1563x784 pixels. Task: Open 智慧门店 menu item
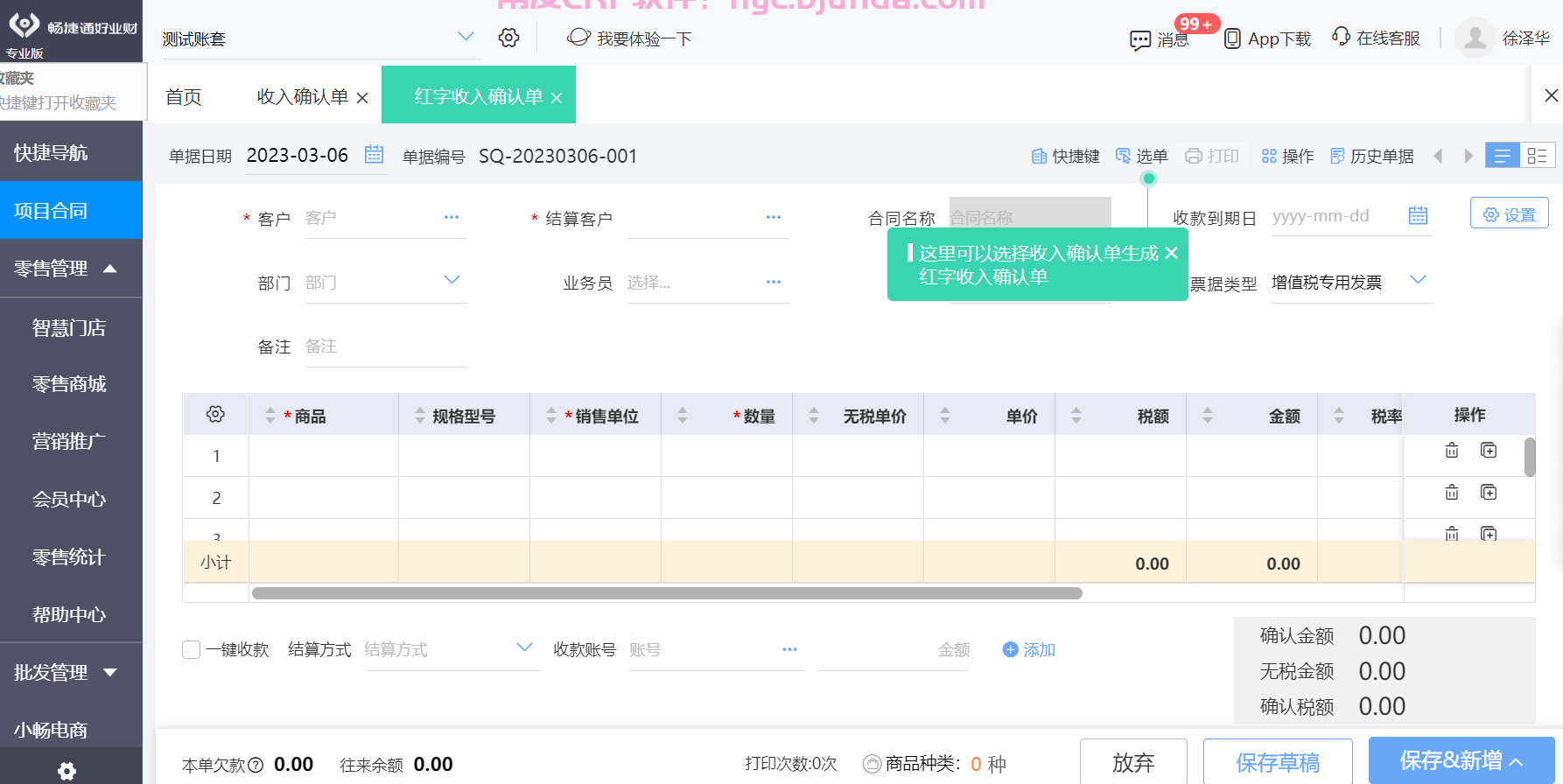71,327
